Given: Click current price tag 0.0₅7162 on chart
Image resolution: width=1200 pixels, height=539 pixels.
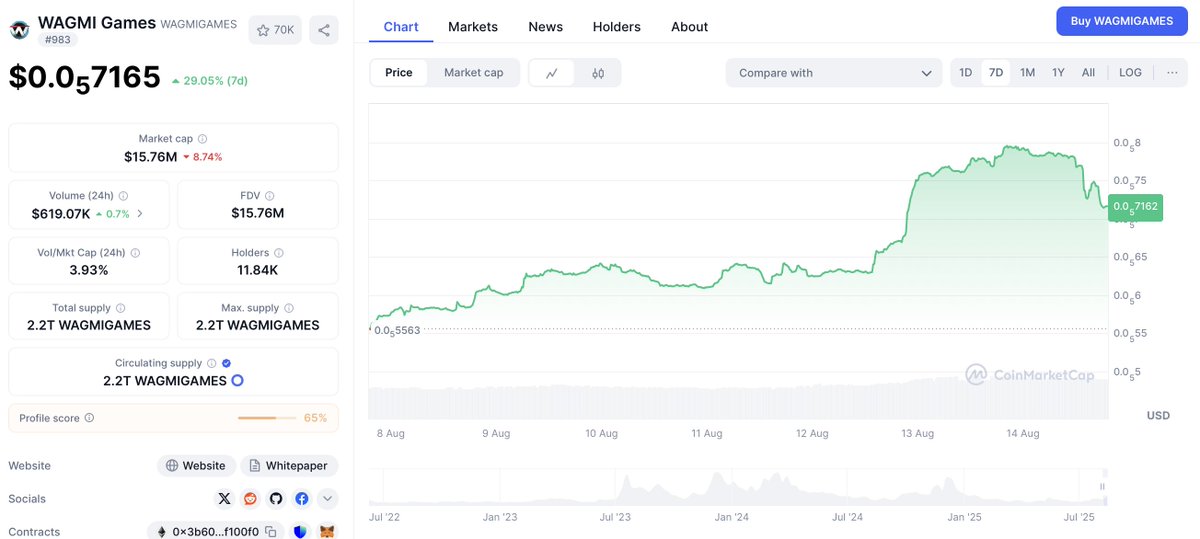Looking at the screenshot, I should pyautogui.click(x=1135, y=207).
